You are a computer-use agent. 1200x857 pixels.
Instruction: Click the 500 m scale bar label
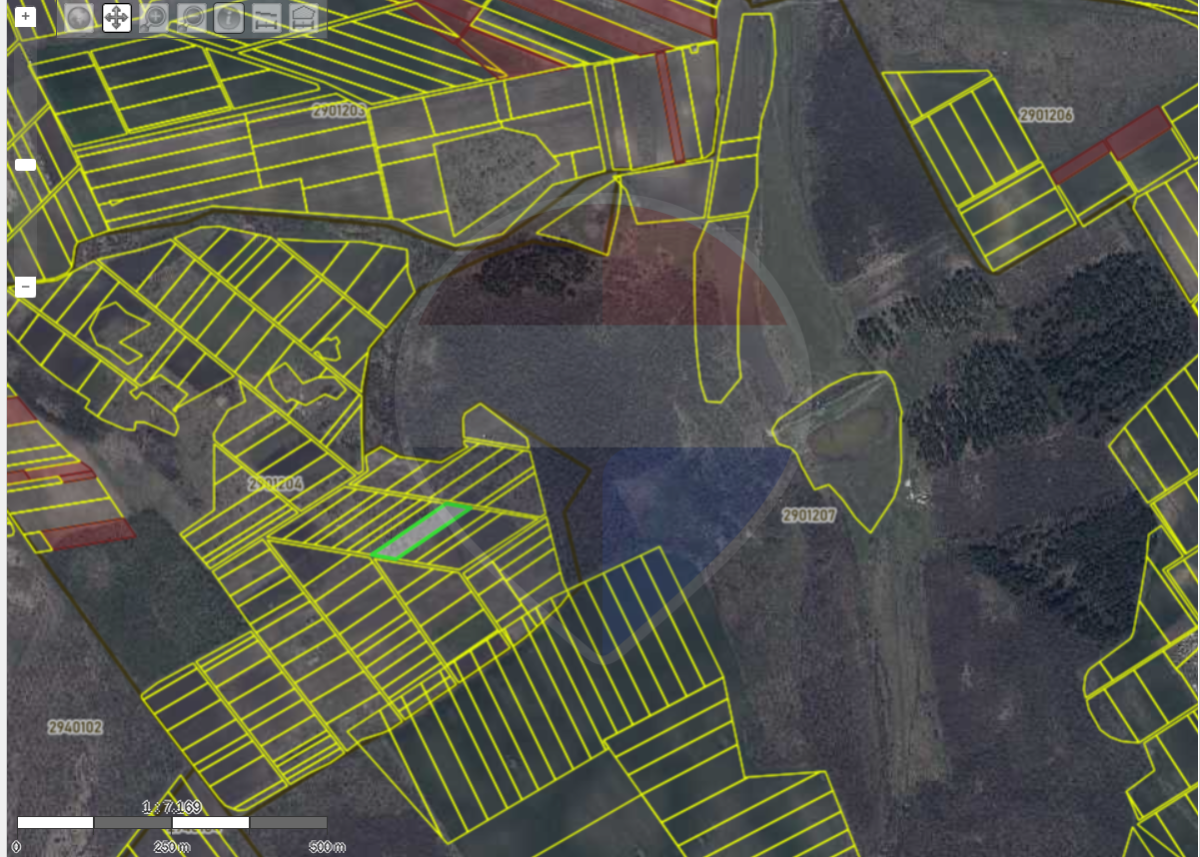(327, 846)
